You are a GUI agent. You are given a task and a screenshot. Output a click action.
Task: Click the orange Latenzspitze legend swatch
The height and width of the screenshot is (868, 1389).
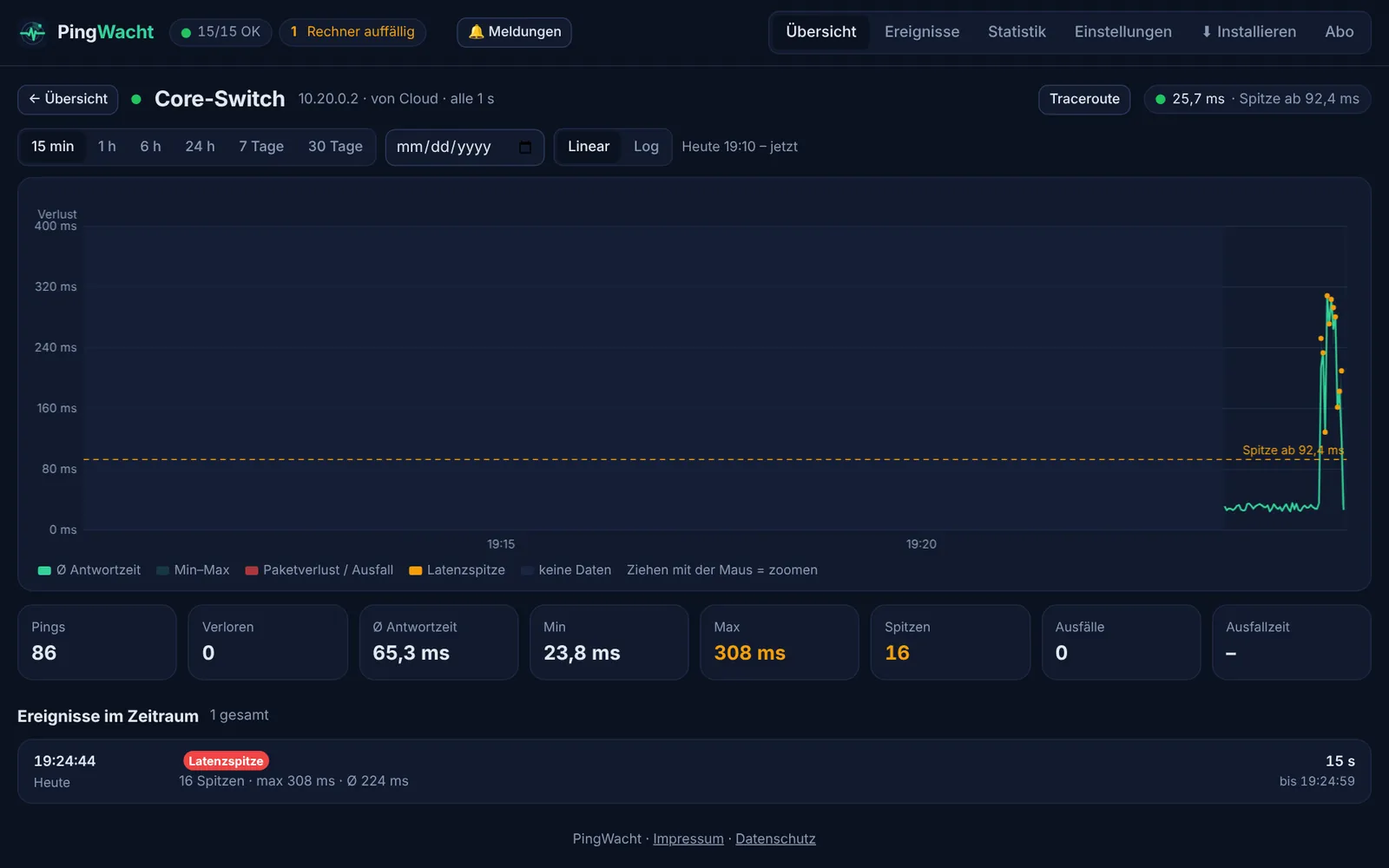point(416,570)
